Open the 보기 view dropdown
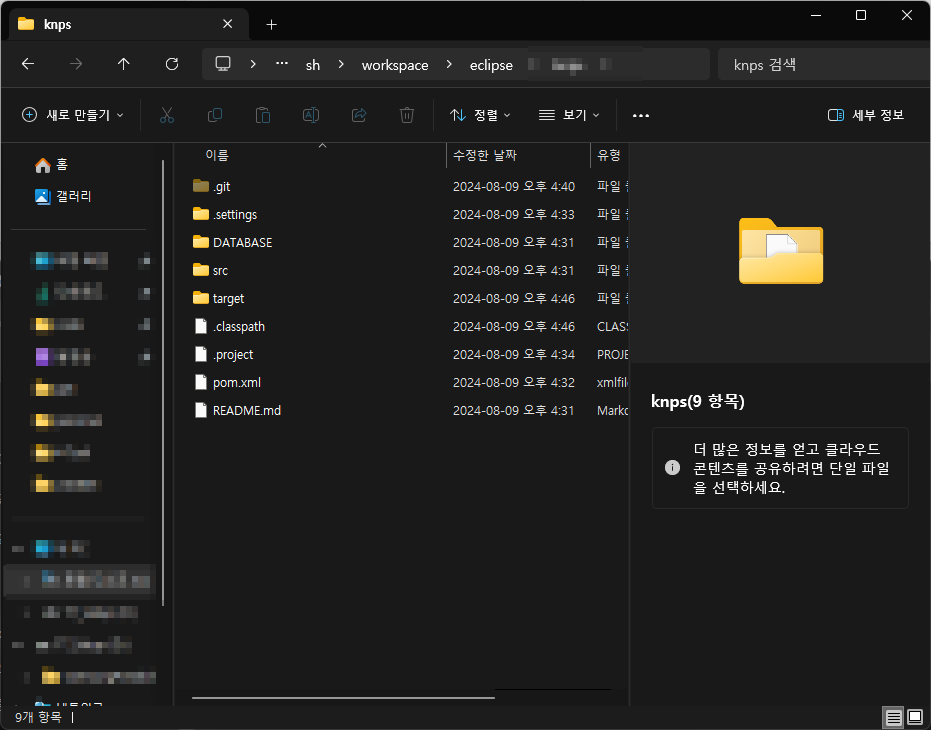931x730 pixels. (569, 115)
